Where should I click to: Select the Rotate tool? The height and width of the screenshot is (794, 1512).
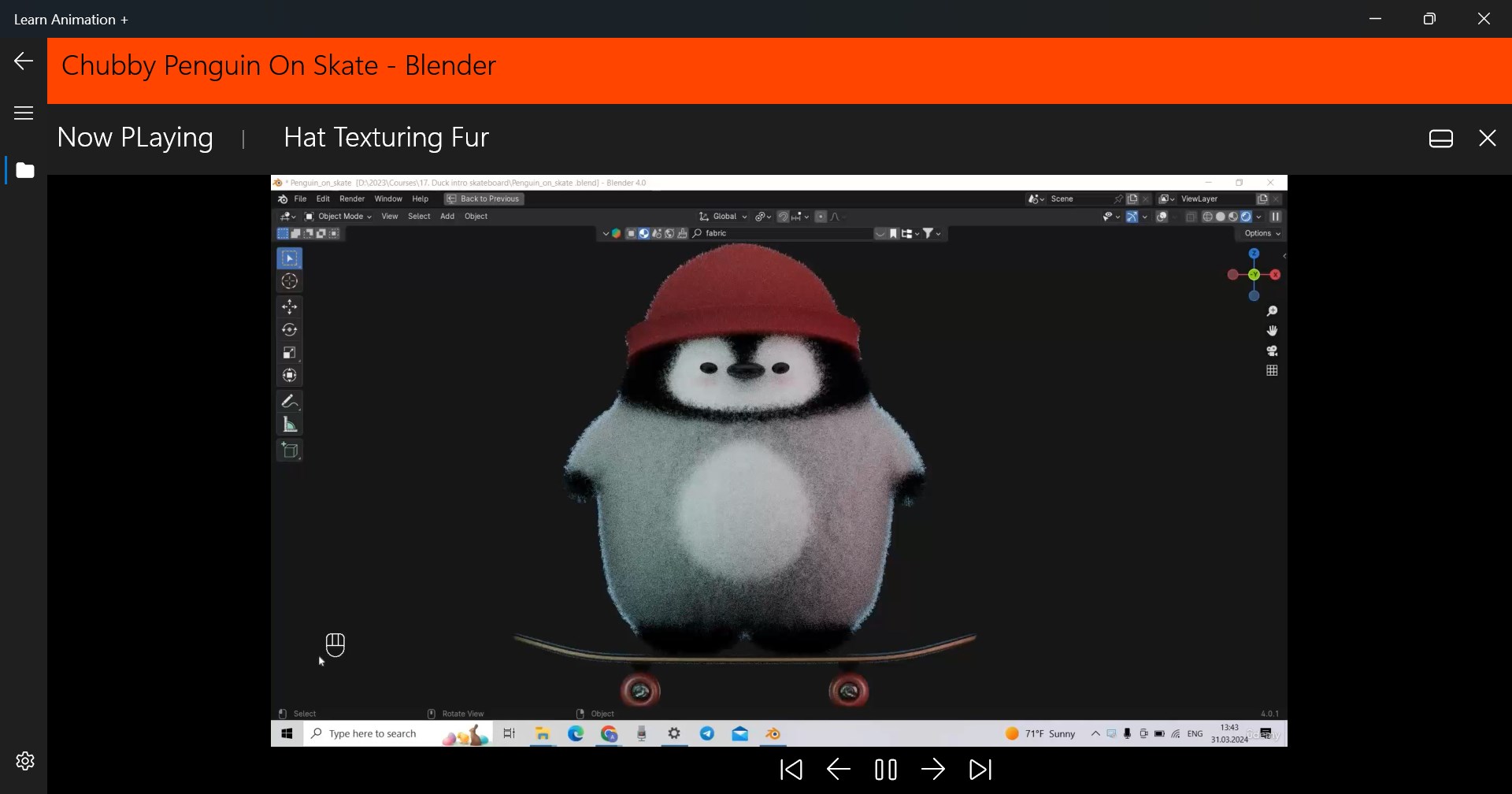point(289,329)
